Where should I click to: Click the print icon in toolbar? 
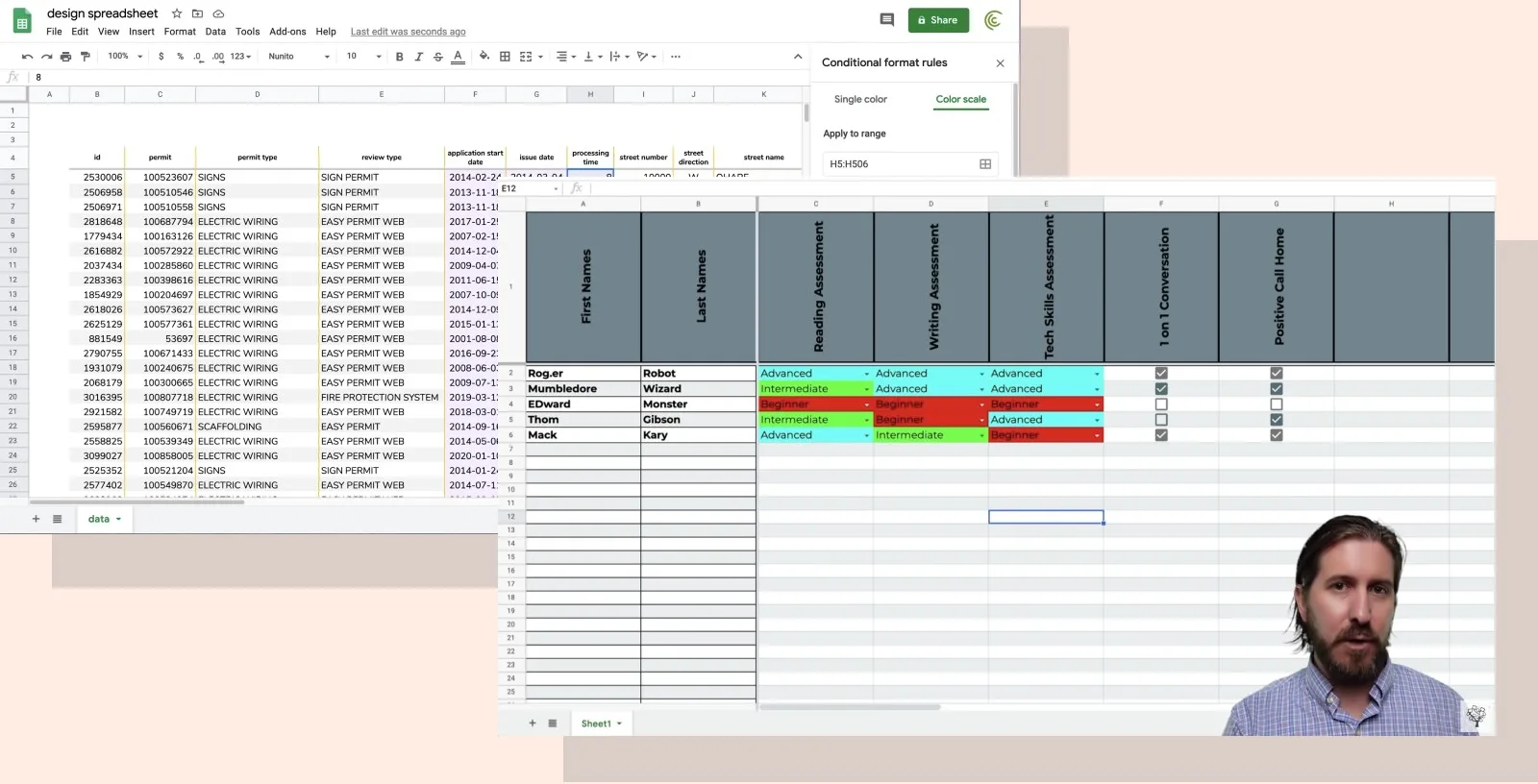[x=65, y=57]
